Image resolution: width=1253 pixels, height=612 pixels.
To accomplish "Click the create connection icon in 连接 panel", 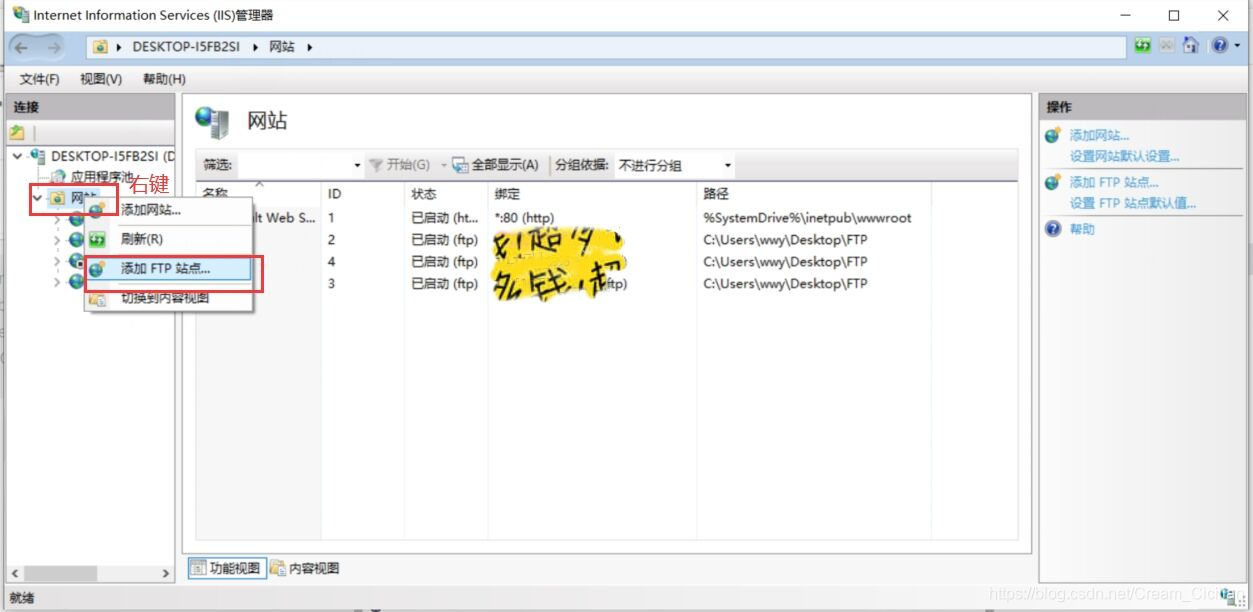I will tap(17, 132).
